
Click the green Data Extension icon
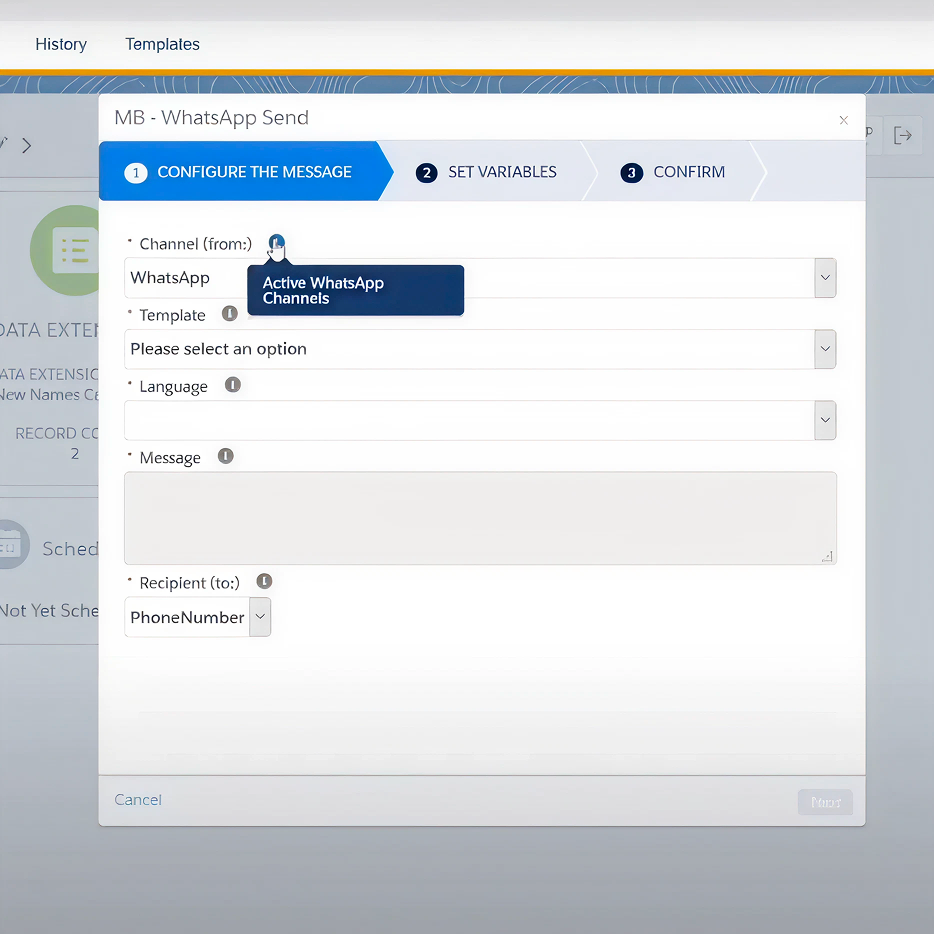click(x=66, y=249)
